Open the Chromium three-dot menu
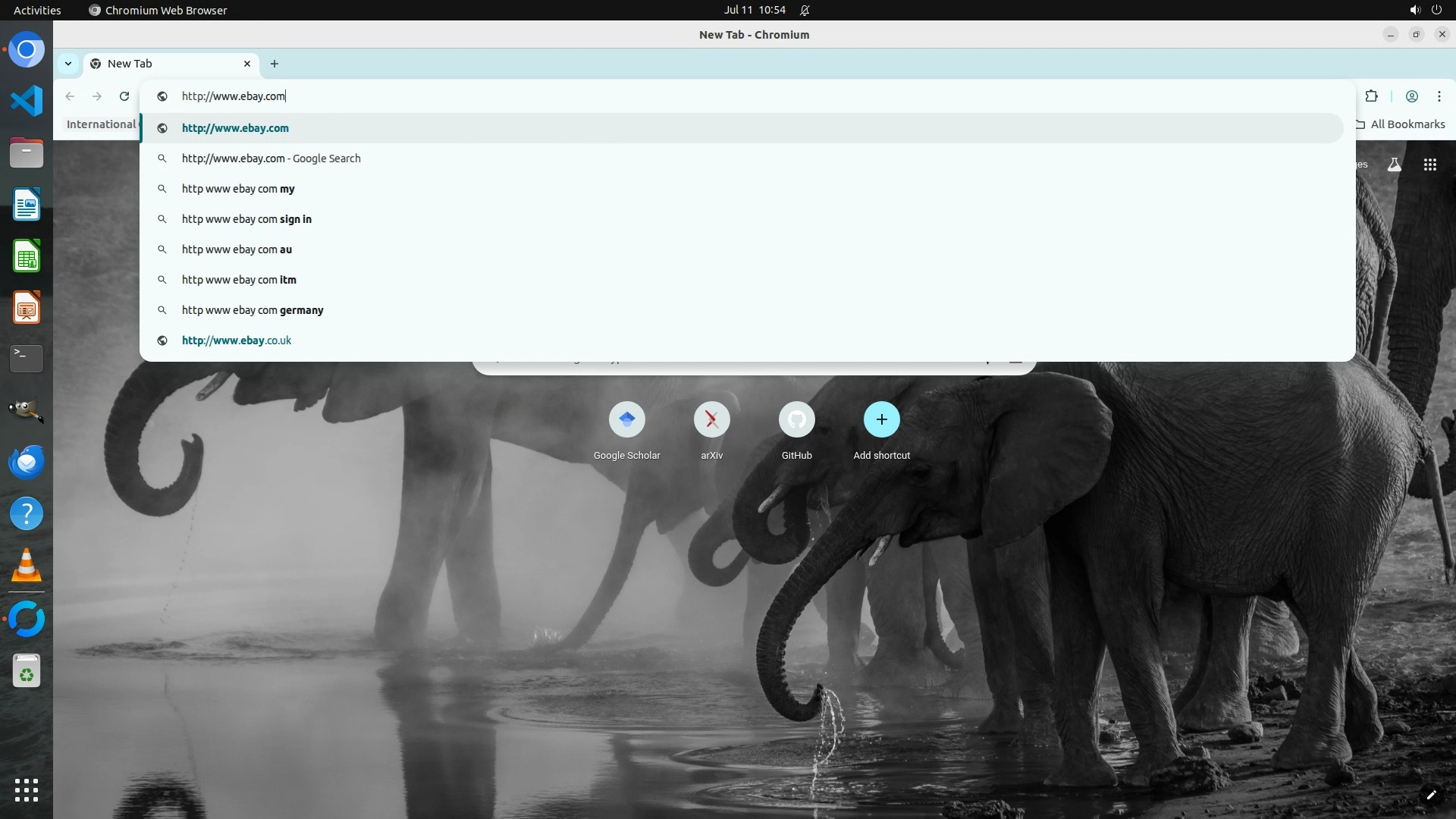The width and height of the screenshot is (1456, 819). [1439, 96]
